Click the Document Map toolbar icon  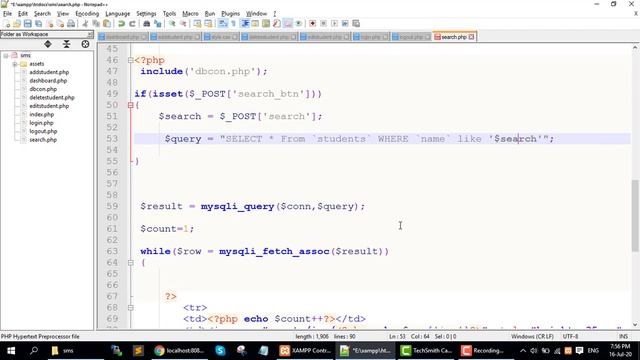click(x=266, y=24)
